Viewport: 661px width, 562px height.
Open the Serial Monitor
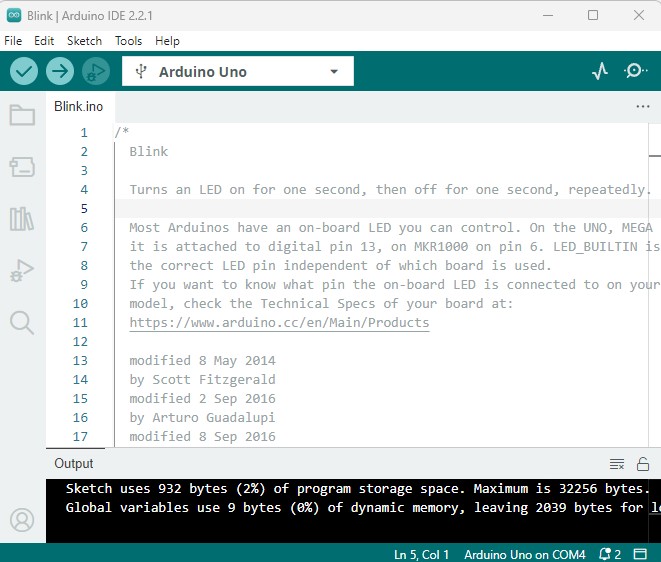(635, 71)
